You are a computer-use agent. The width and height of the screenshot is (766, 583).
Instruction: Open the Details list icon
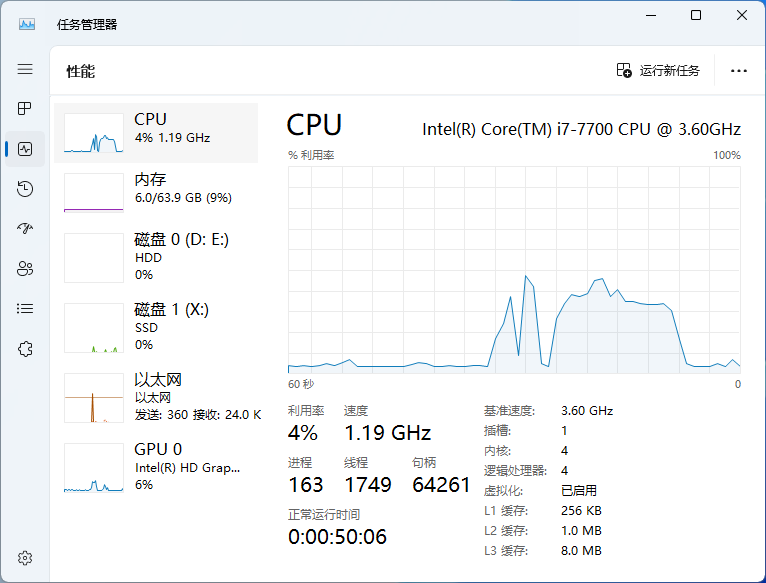[x=25, y=308]
